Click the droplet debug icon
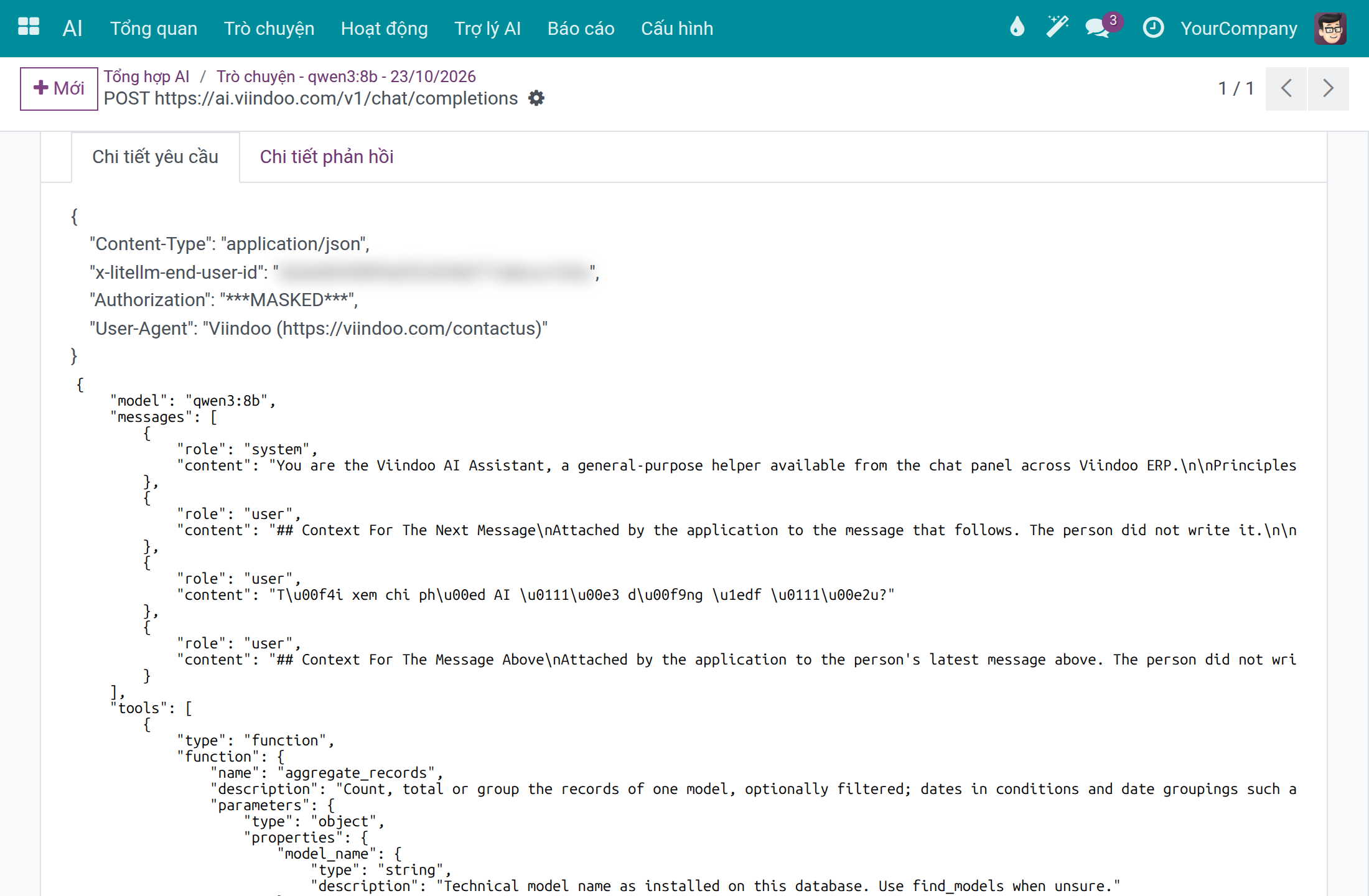The image size is (1369, 896). (1017, 27)
